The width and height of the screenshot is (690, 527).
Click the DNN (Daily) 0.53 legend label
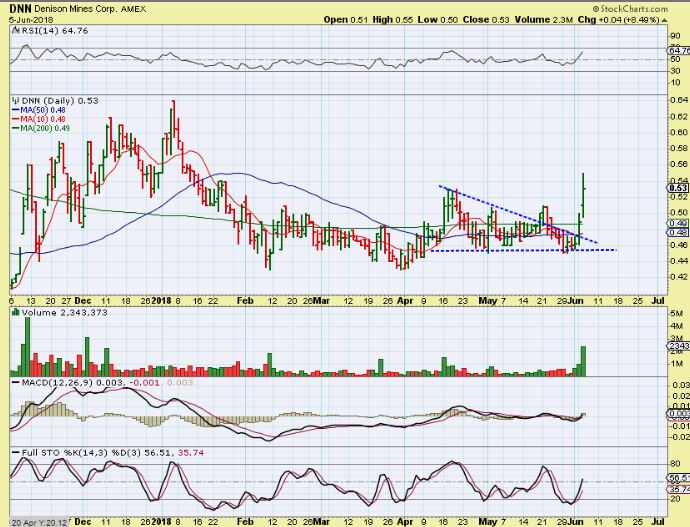click(60, 101)
